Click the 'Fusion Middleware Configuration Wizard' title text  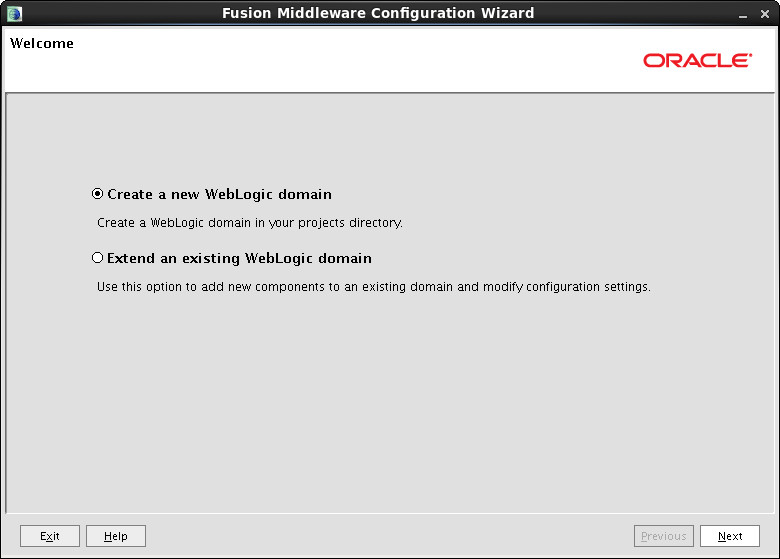click(378, 13)
